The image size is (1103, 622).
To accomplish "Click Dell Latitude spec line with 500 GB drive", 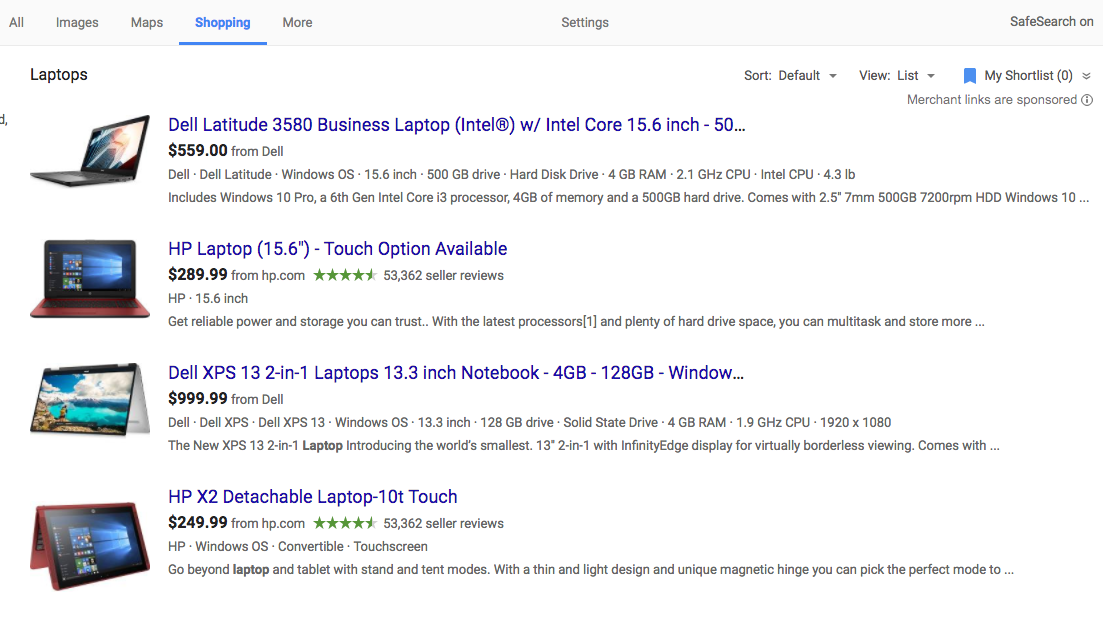I will click(511, 174).
